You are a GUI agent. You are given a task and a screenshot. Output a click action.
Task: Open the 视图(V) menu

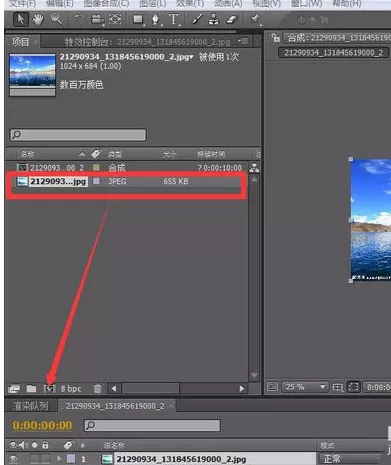click(267, 4)
